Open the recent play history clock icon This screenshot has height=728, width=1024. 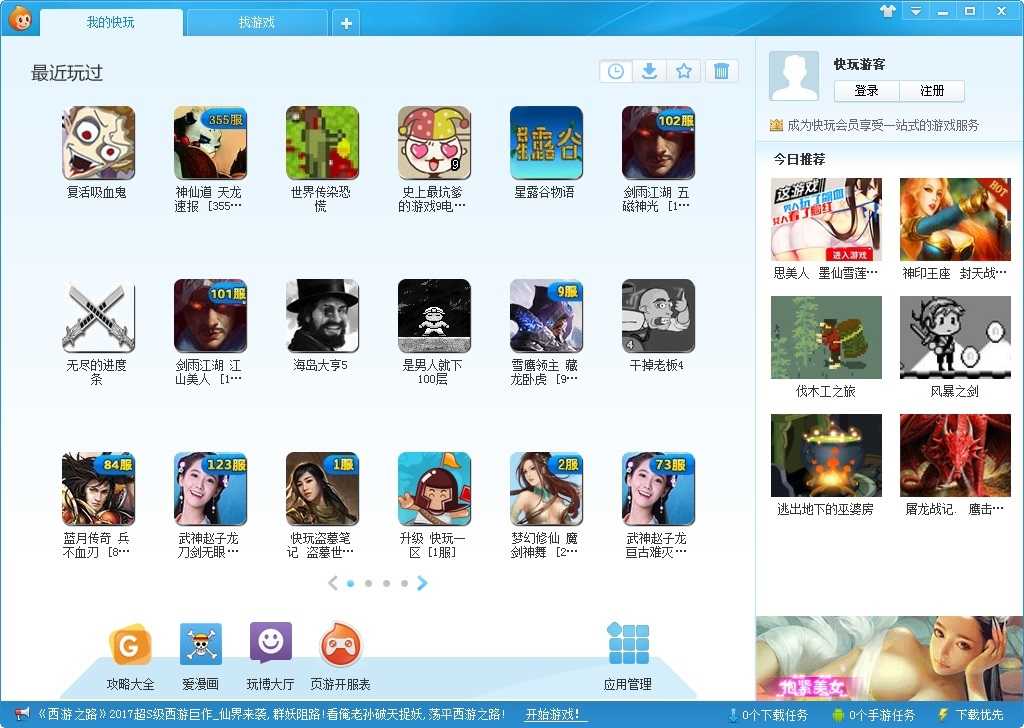click(615, 71)
